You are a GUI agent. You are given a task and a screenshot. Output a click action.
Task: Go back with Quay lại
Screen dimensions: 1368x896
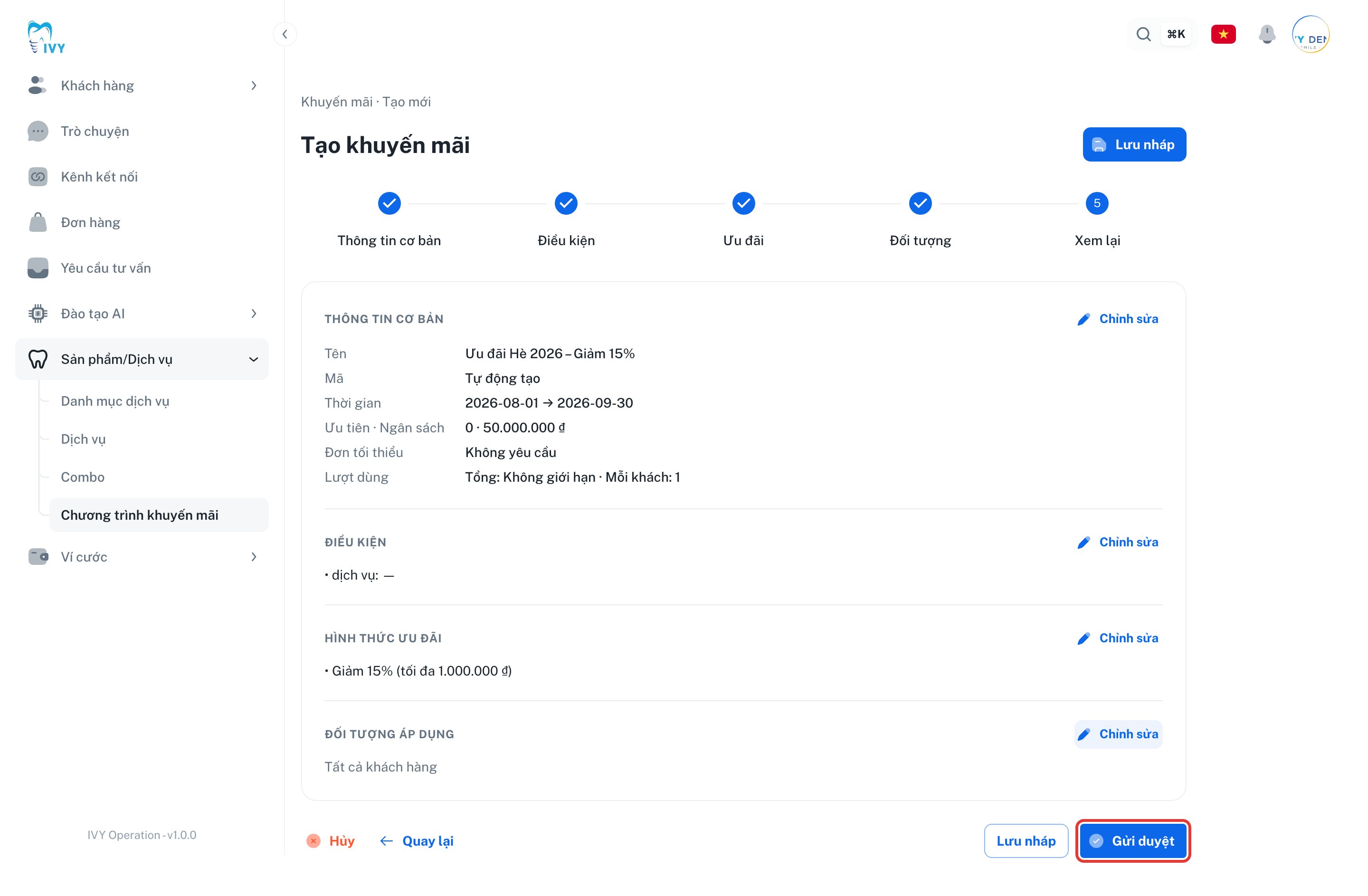417,841
